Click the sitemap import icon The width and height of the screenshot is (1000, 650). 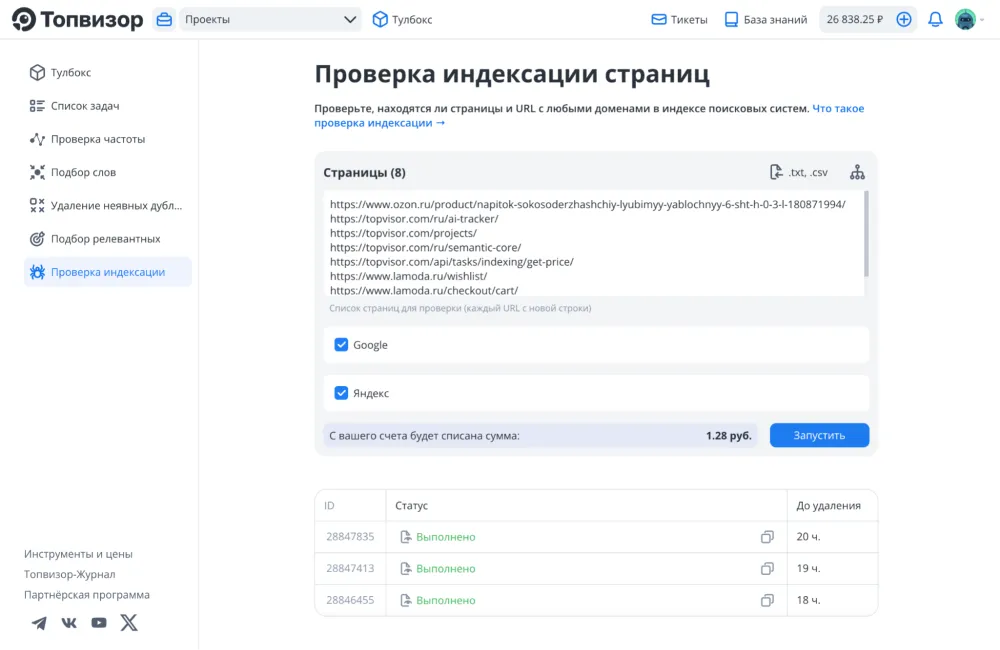857,172
